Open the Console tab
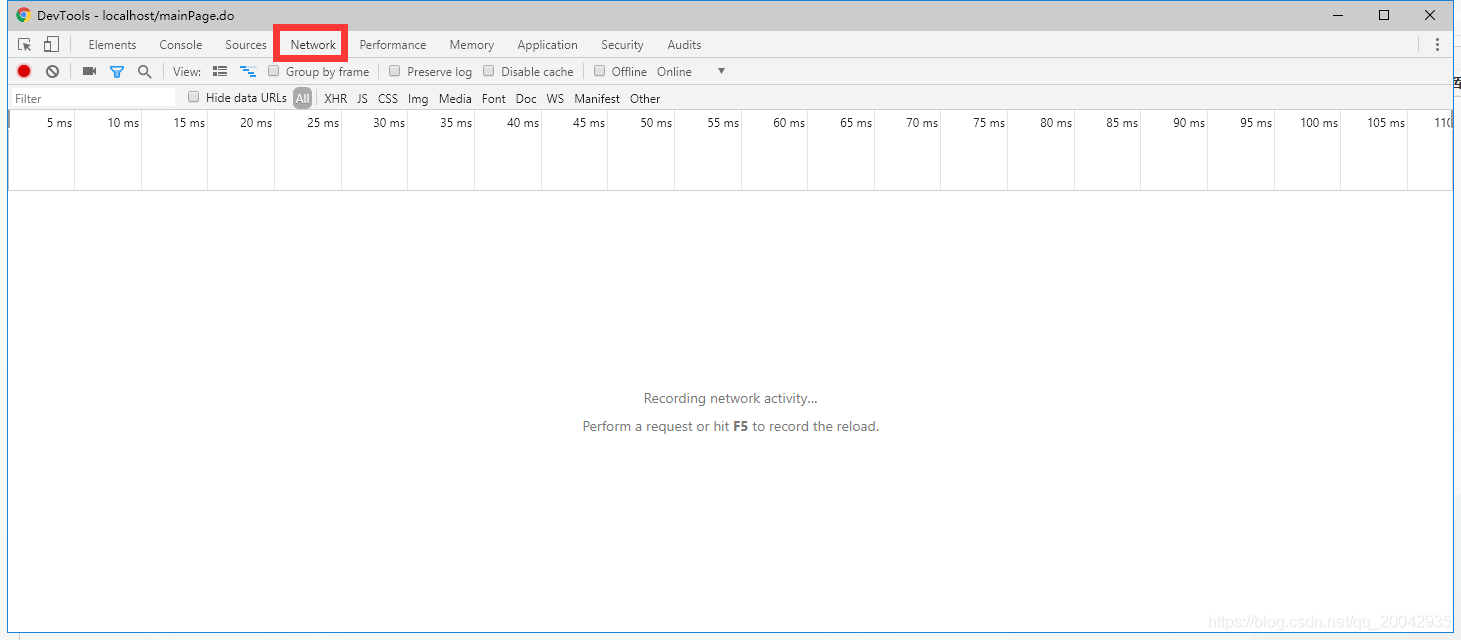The width and height of the screenshot is (1461, 640). click(x=181, y=44)
